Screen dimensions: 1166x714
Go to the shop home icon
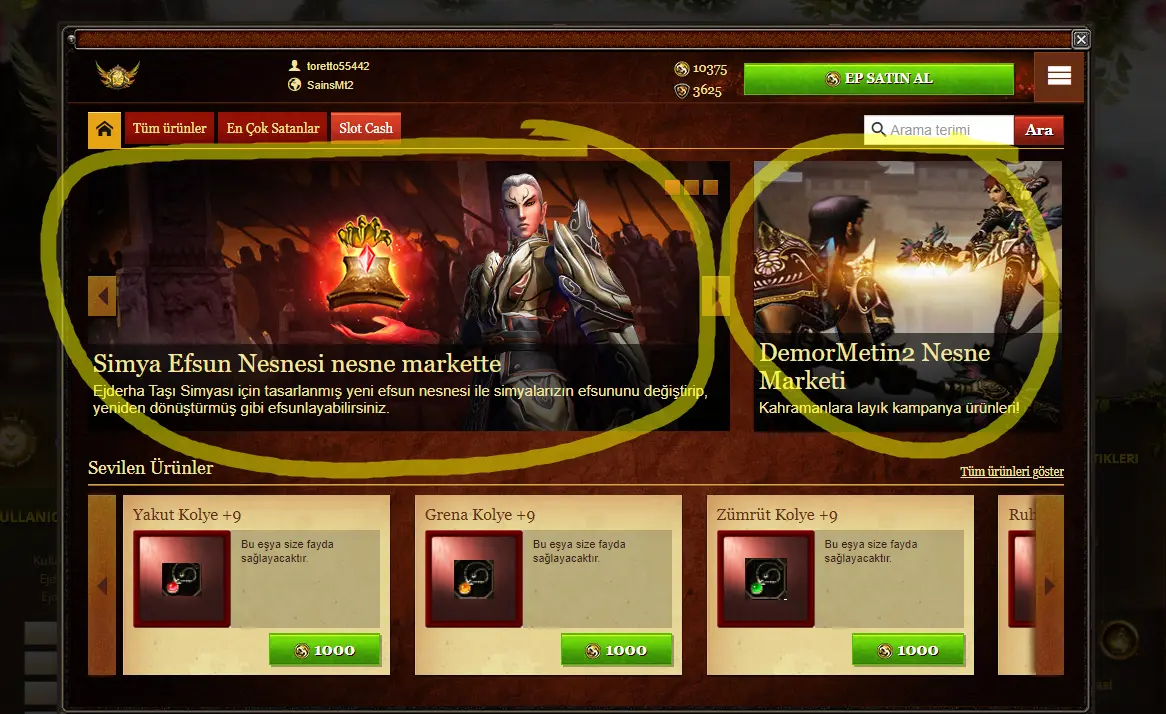tap(104, 129)
